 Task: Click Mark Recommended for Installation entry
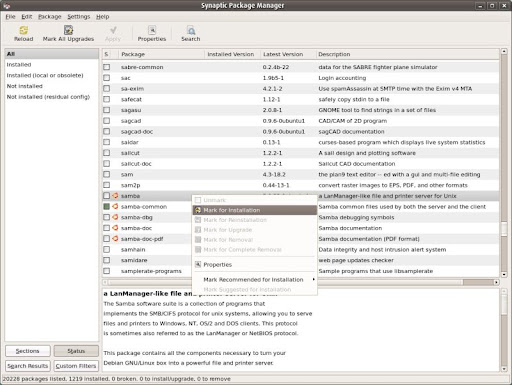pos(255,279)
